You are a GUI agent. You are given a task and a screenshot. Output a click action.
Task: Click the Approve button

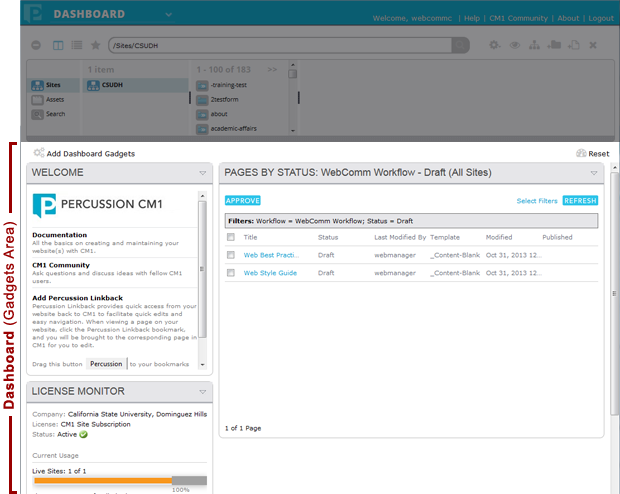pos(243,201)
